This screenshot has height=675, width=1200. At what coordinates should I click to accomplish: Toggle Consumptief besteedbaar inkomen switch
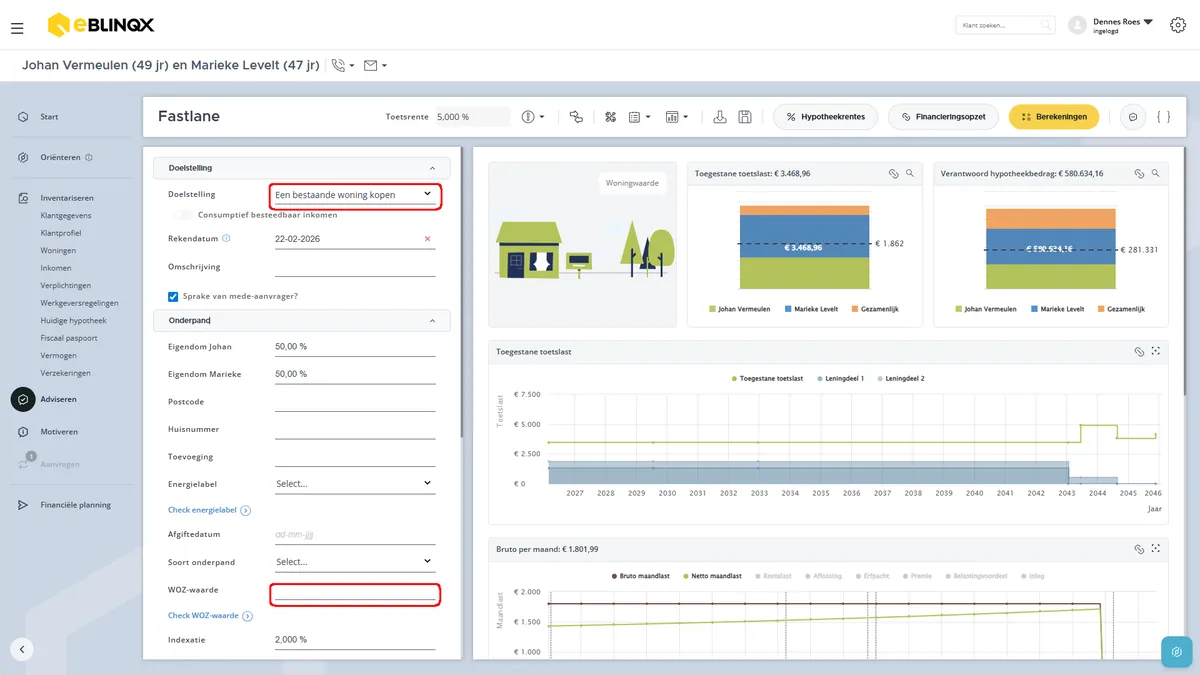click(x=182, y=214)
